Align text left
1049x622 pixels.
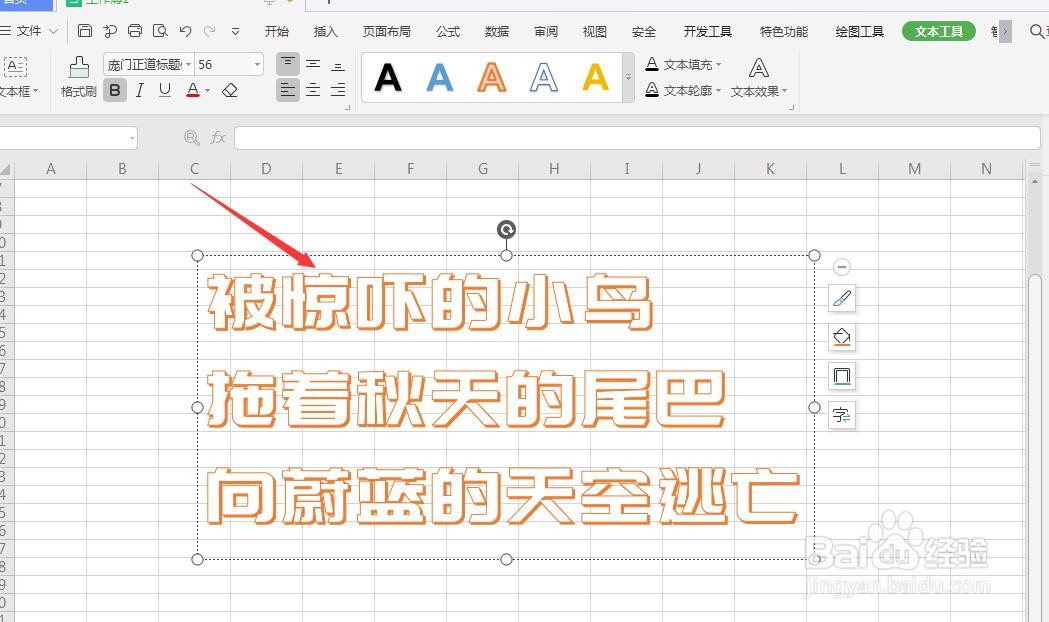point(288,90)
